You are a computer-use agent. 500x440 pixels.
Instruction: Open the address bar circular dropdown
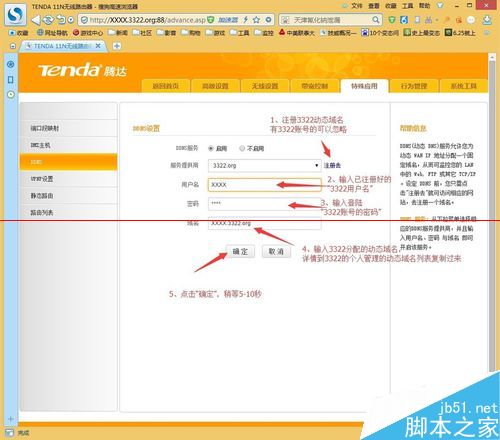(268, 20)
